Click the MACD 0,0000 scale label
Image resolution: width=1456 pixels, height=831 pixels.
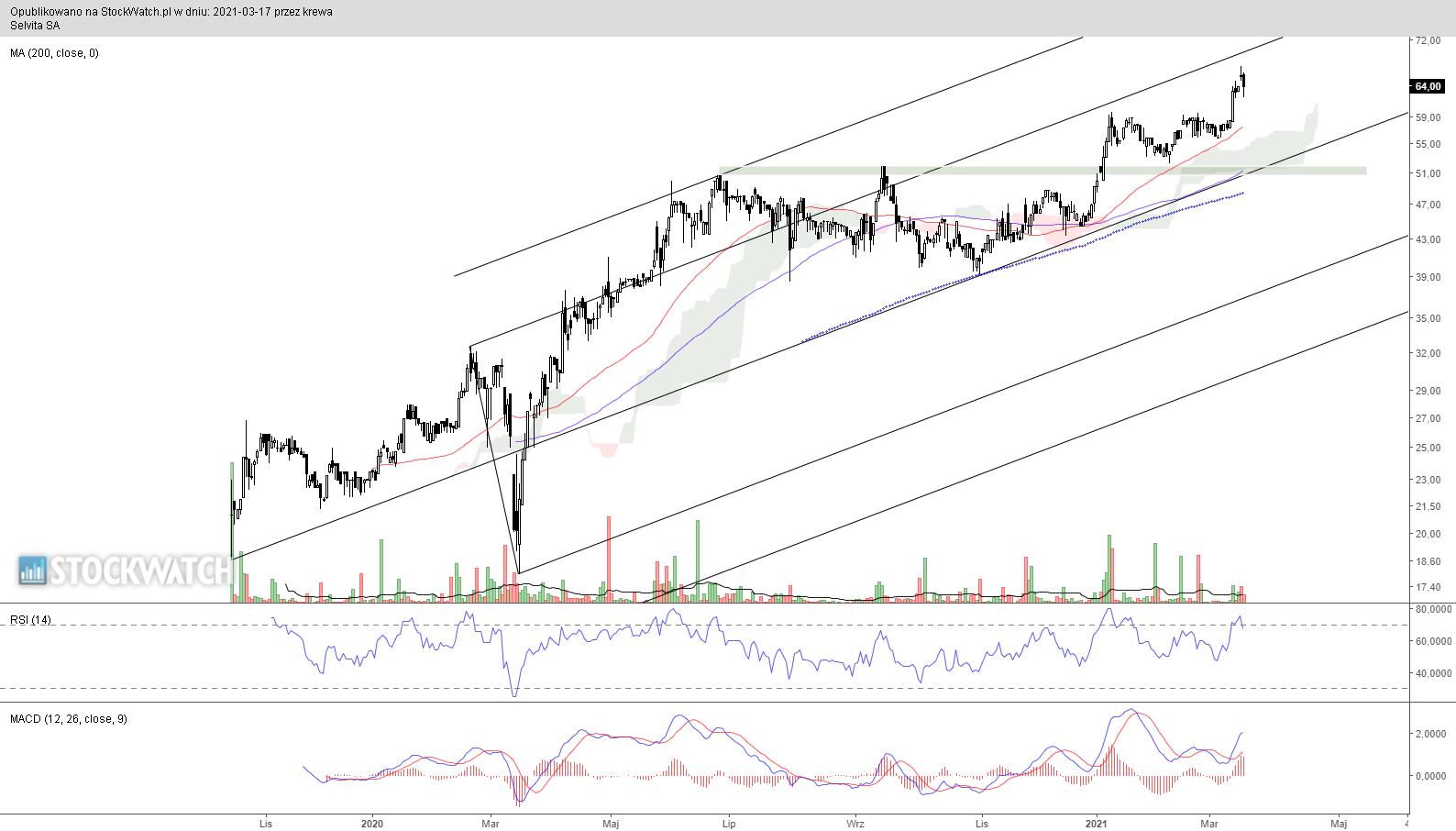pos(1431,776)
